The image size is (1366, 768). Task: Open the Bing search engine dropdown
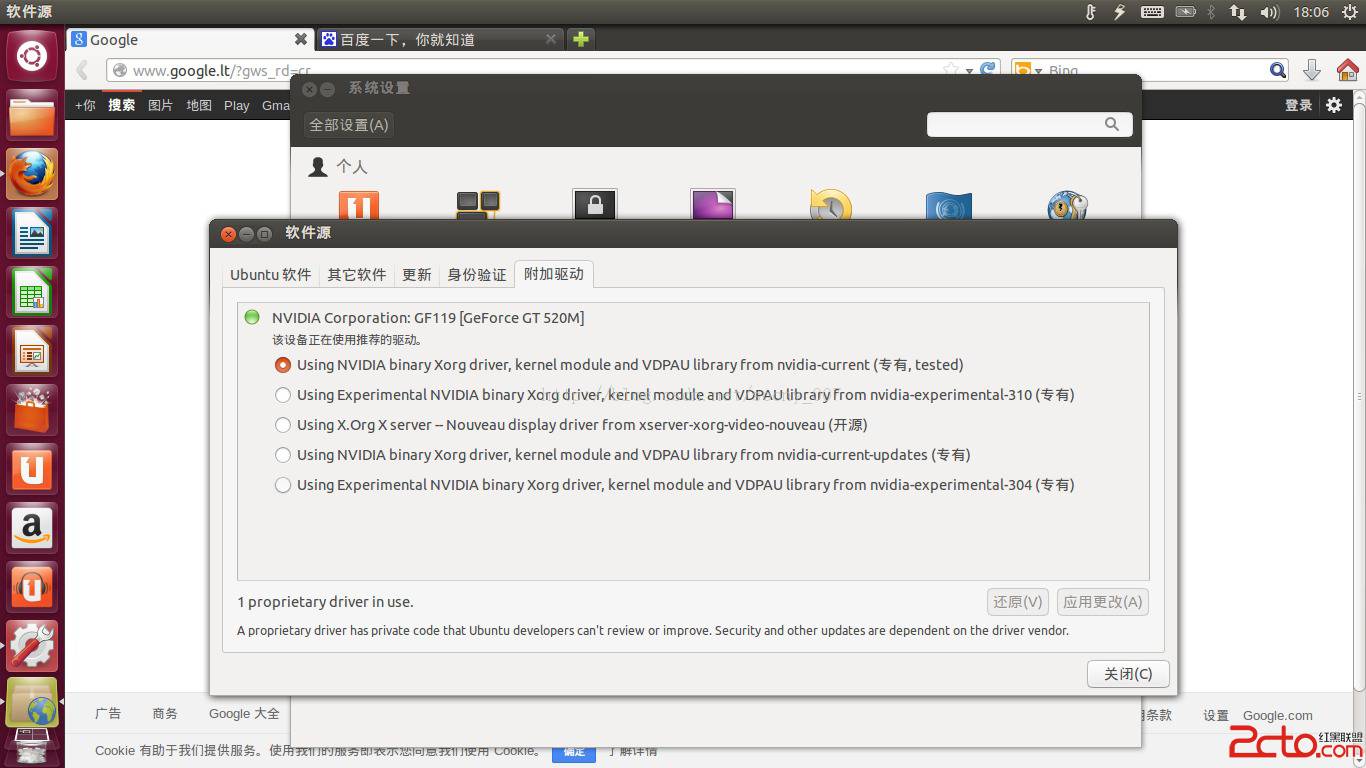1028,70
